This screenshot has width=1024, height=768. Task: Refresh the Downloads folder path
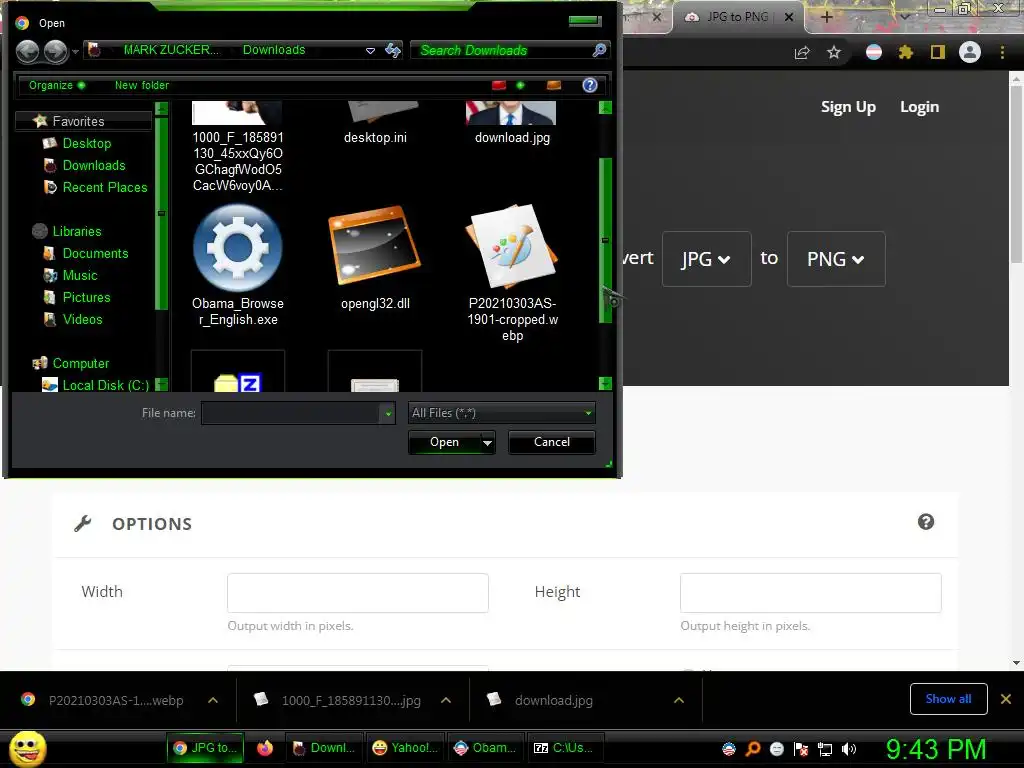pos(392,50)
